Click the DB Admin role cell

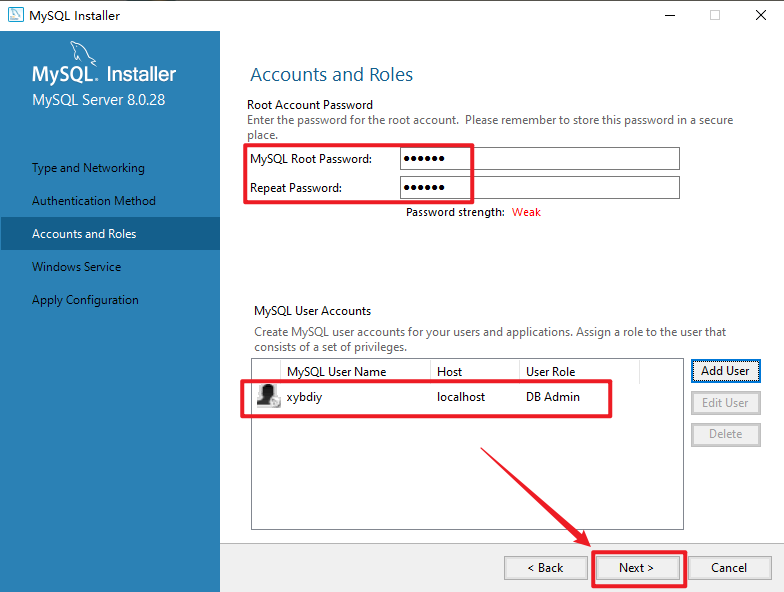(x=553, y=396)
